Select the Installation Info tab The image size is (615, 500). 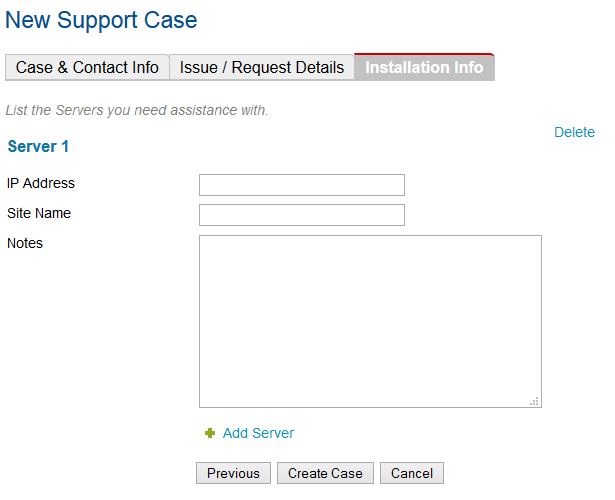[x=424, y=68]
